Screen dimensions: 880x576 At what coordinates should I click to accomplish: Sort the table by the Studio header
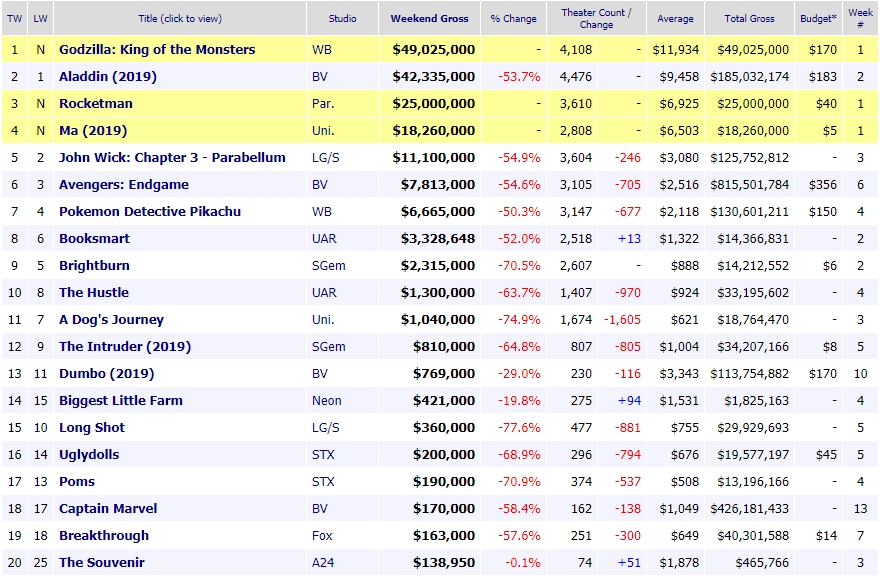coord(342,19)
